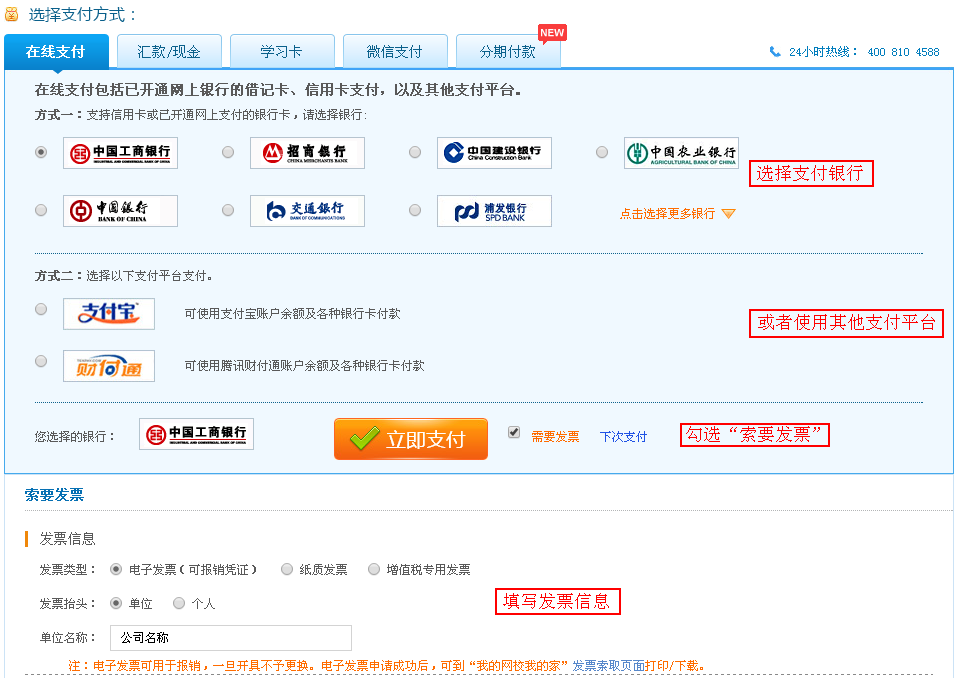
Task: Click the 单位名称 text field
Action: click(231, 638)
